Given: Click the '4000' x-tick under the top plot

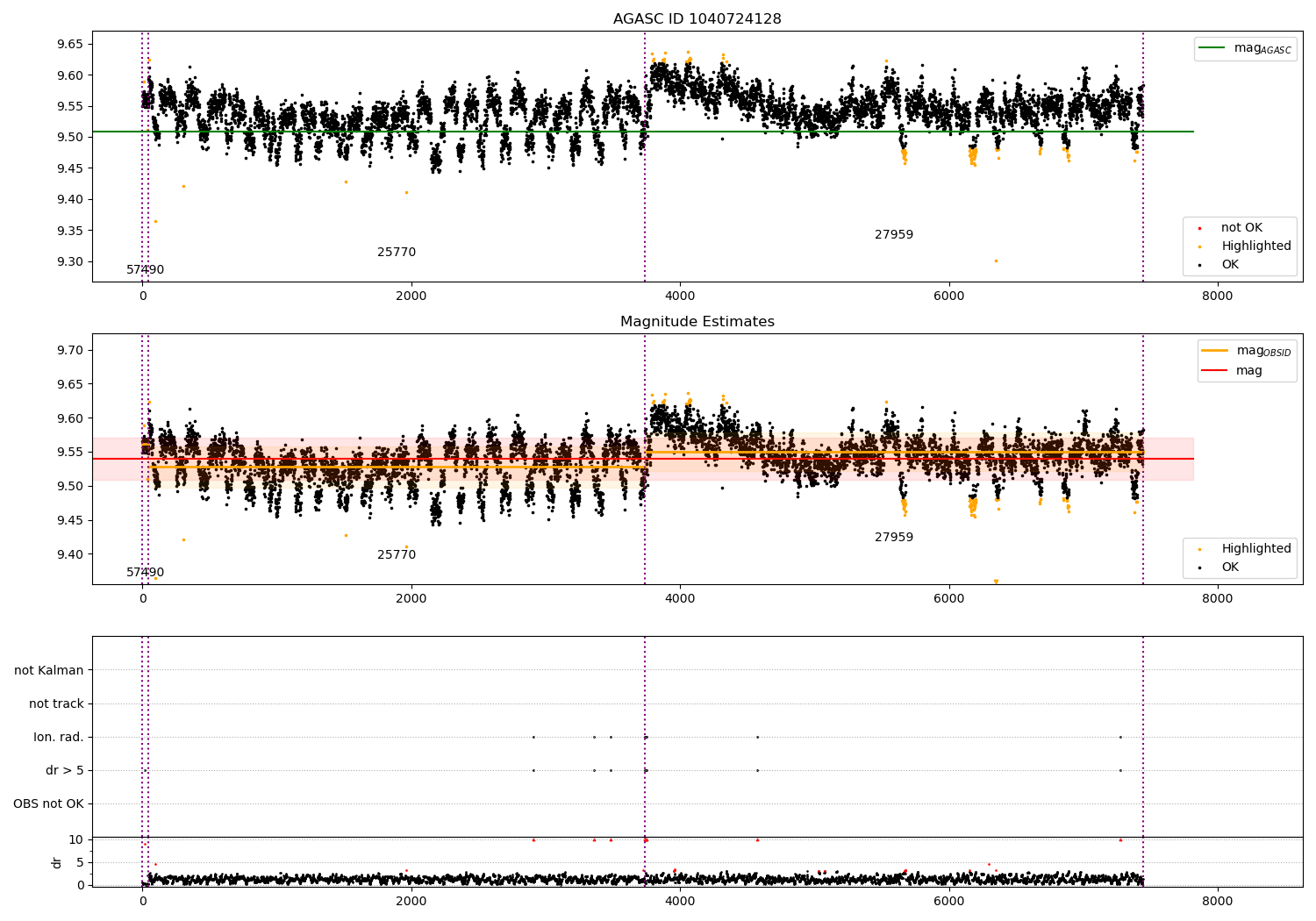Looking at the screenshot, I should tap(680, 296).
